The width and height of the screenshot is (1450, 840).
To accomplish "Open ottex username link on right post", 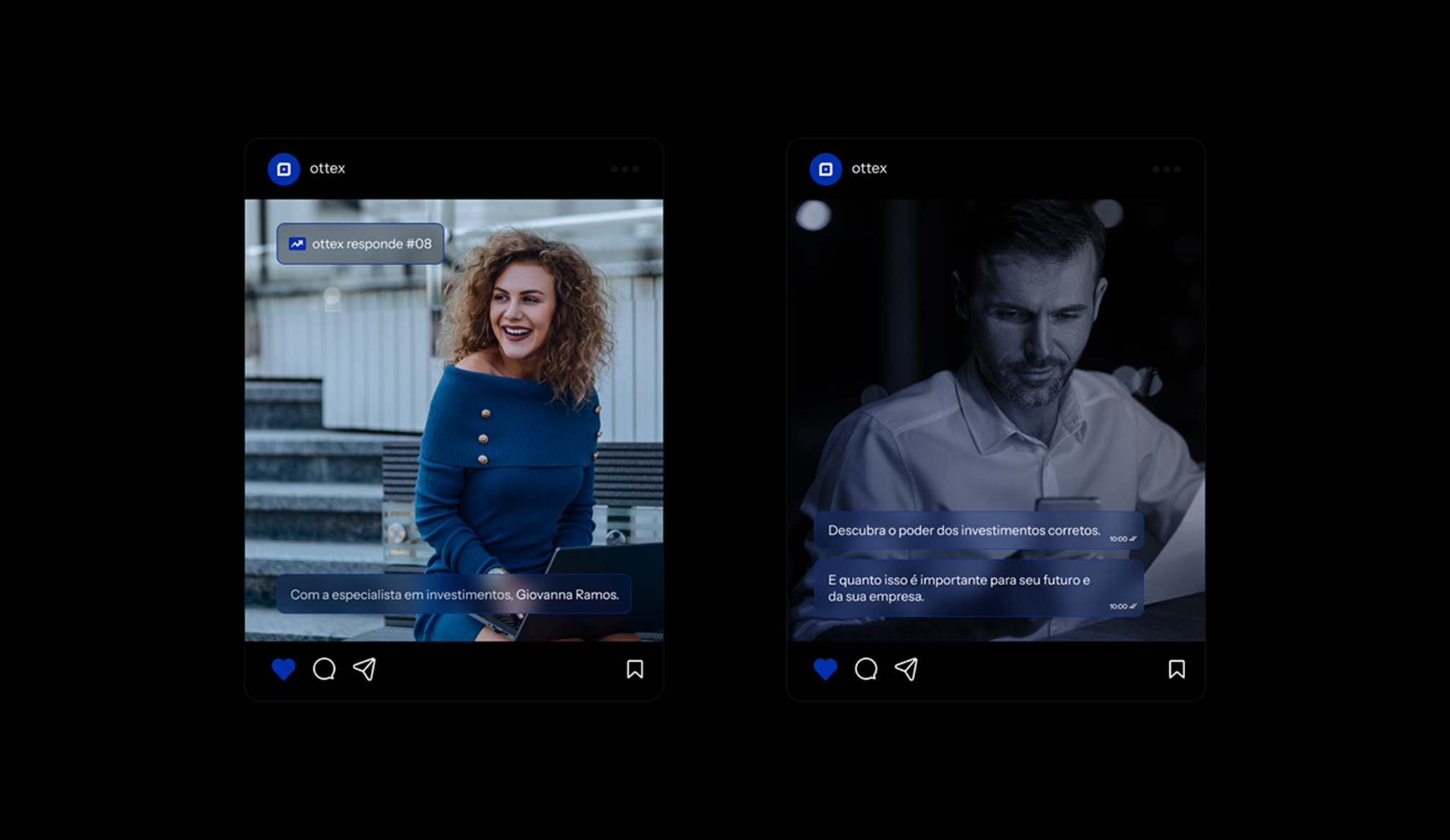I will tap(869, 168).
